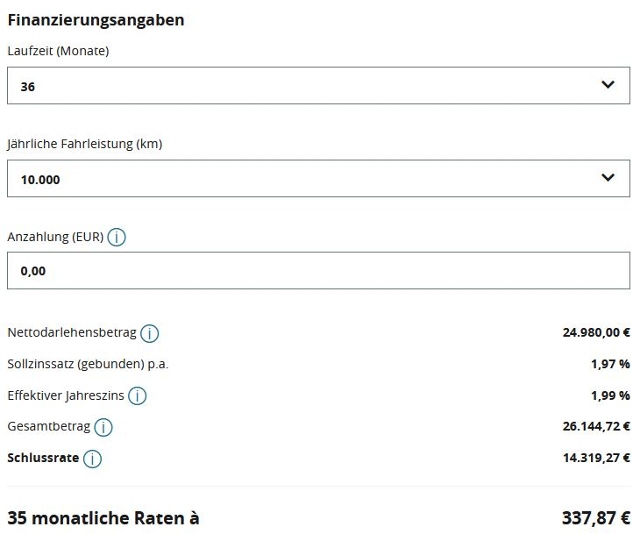This screenshot has height=534, width=640.
Task: Open Gesamtbetrag info tooltip icon
Action: click(103, 427)
